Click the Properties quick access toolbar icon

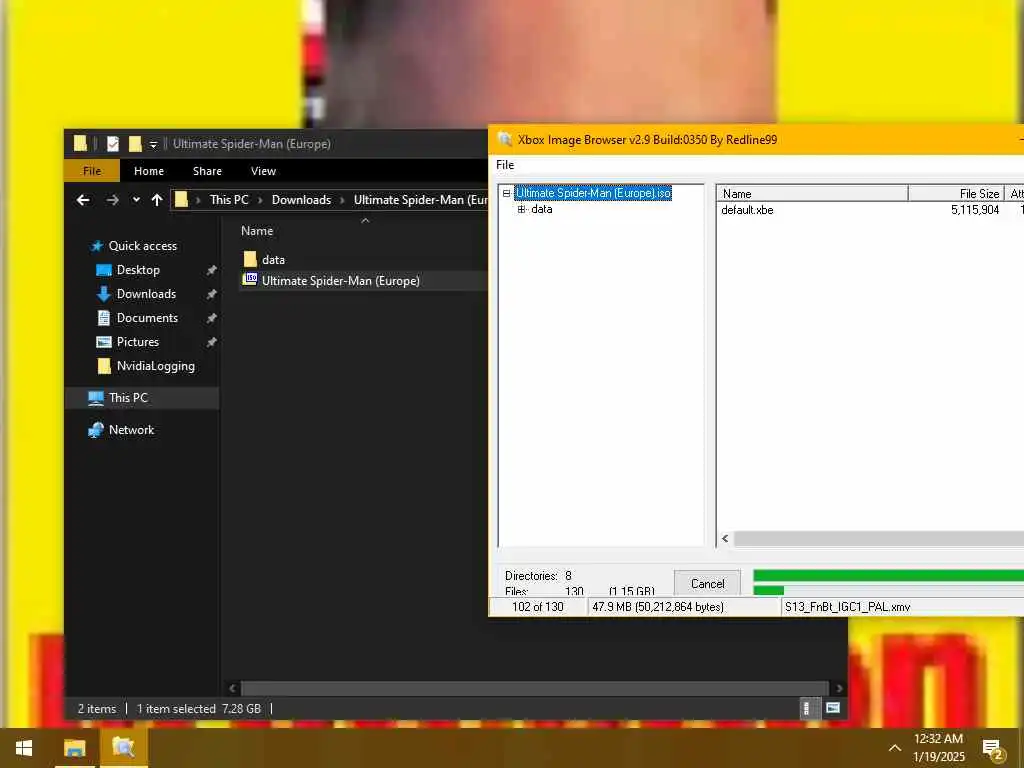tap(113, 144)
